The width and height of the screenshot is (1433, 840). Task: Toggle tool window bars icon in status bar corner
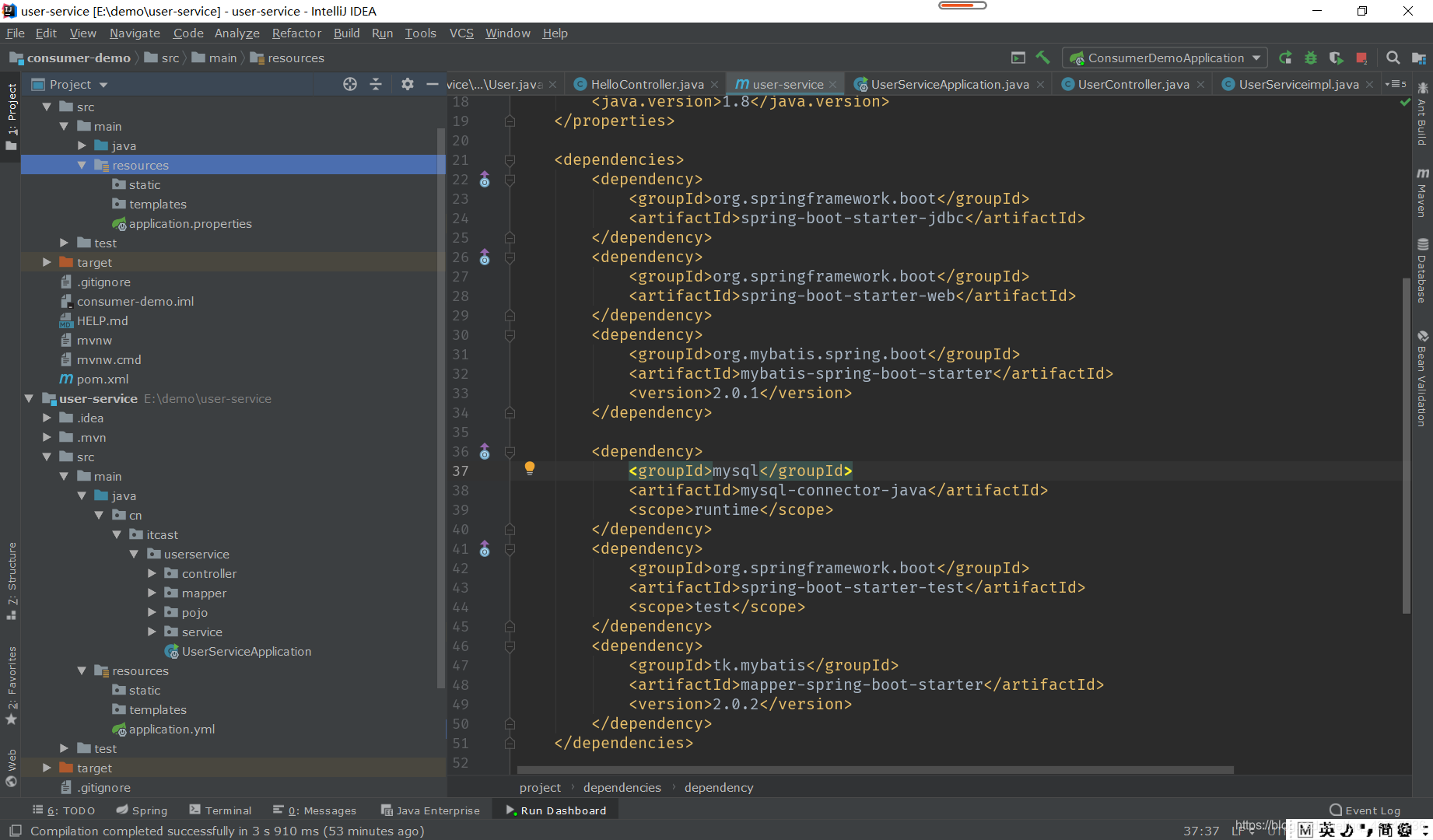click(16, 831)
